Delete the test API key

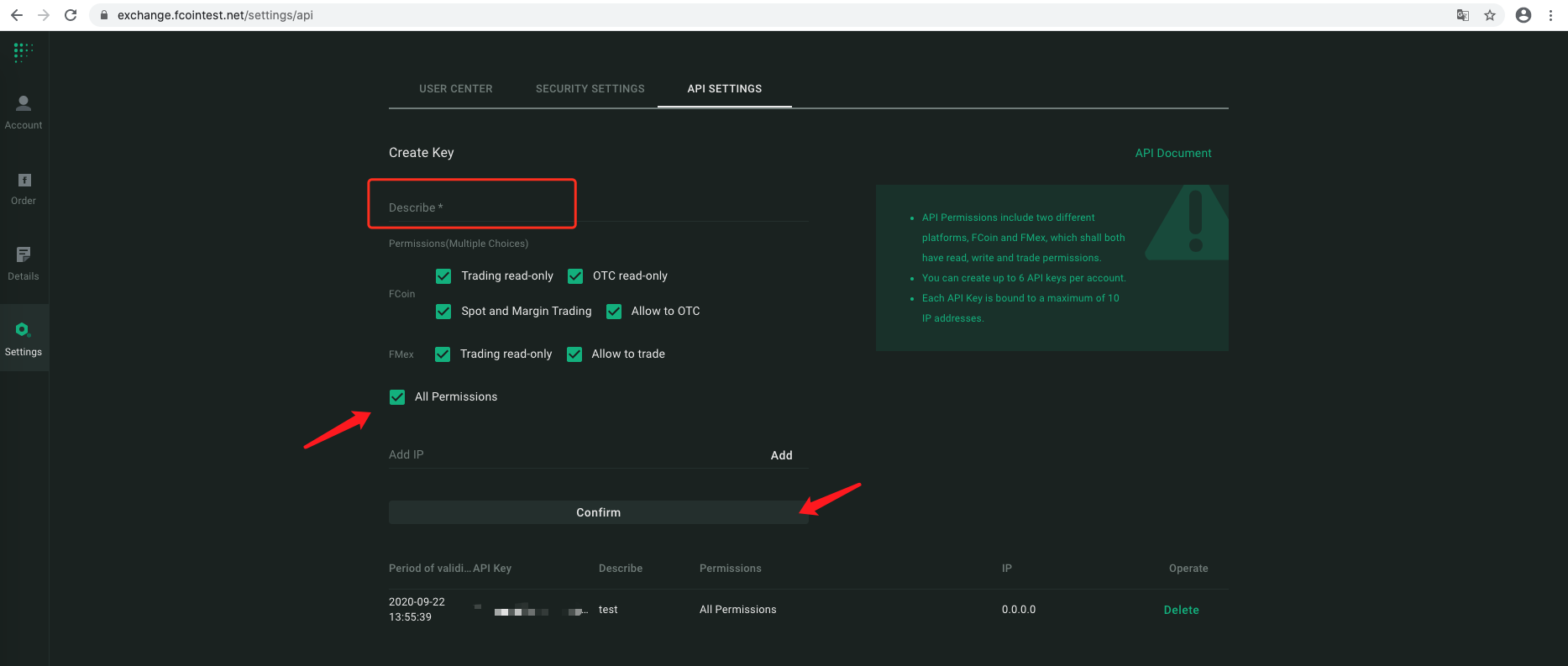1181,610
